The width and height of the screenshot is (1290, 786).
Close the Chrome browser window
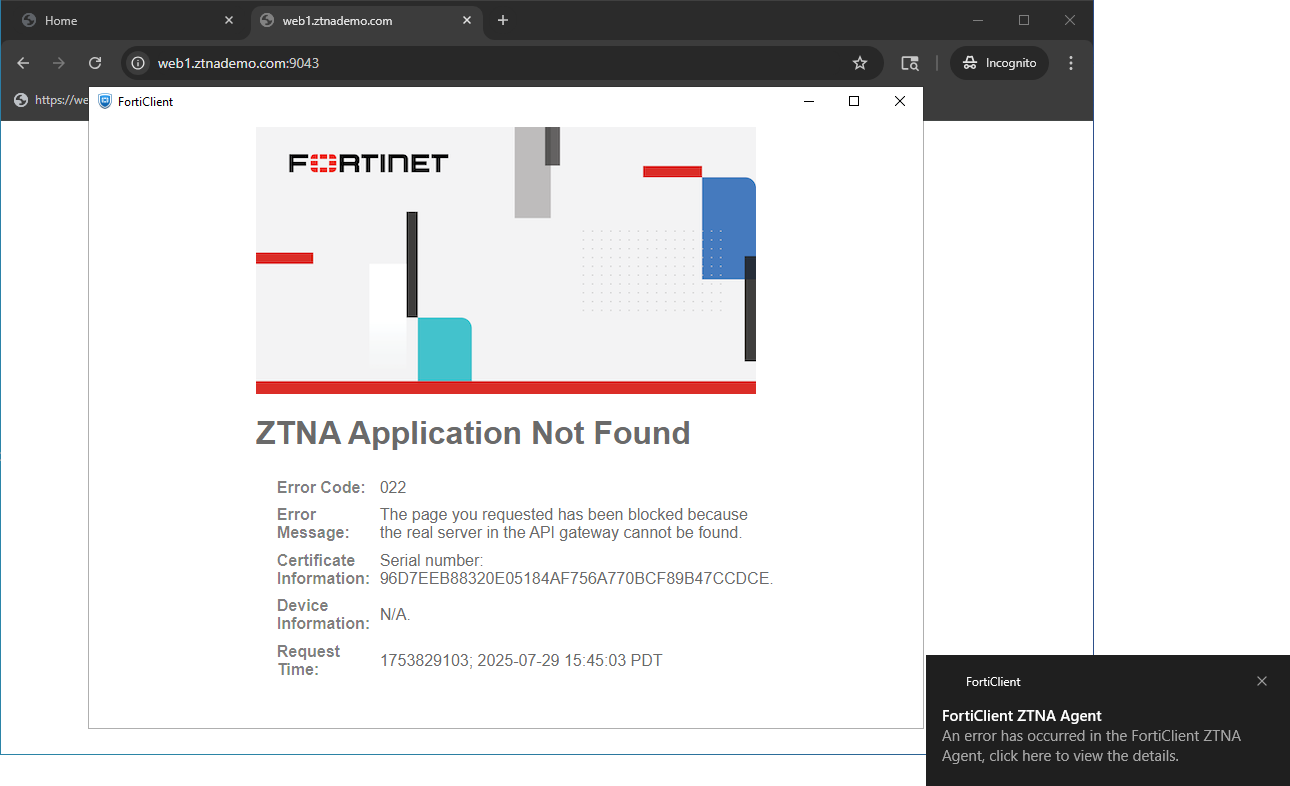(x=1070, y=20)
